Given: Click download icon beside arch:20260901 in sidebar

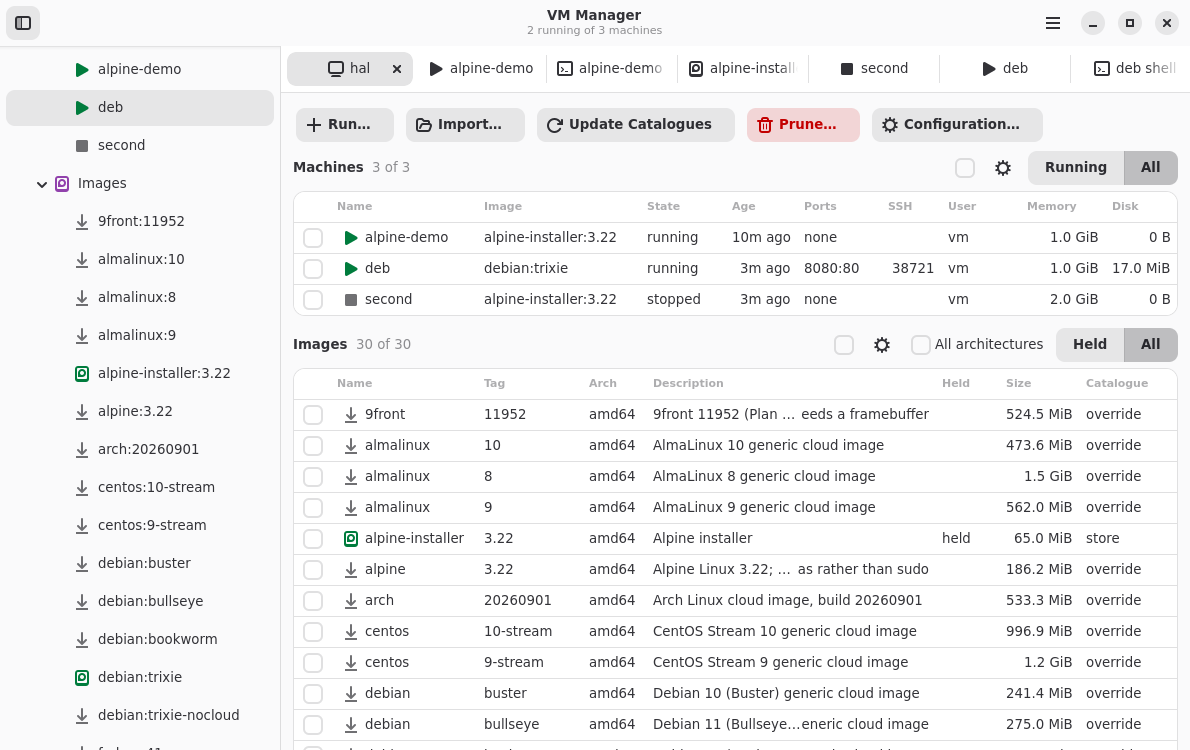Looking at the screenshot, I should [82, 449].
